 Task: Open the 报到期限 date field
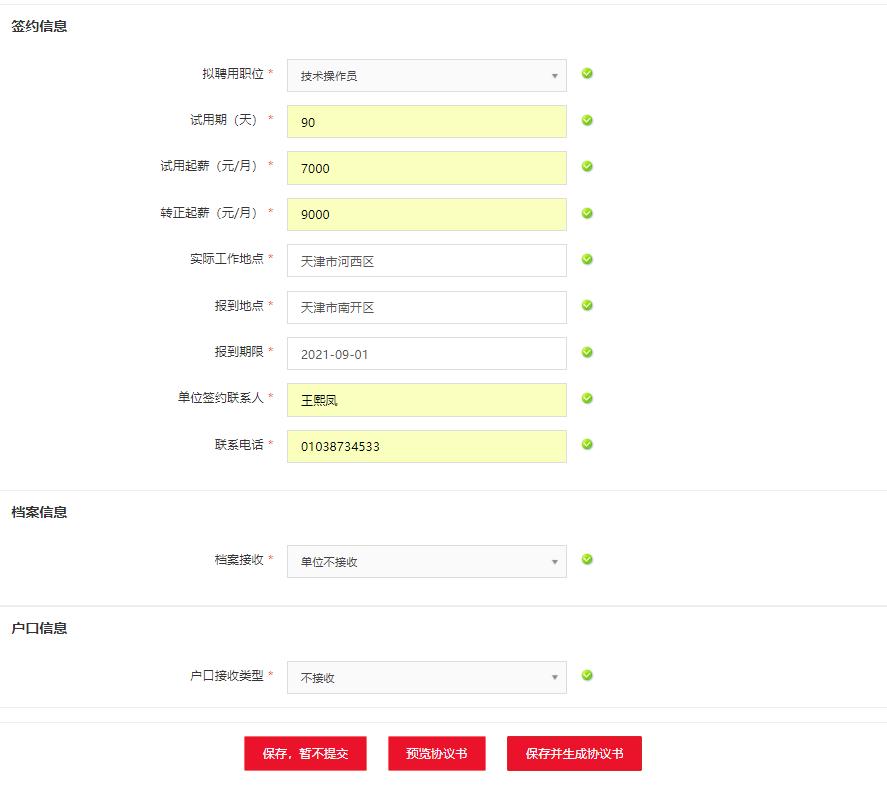point(426,354)
